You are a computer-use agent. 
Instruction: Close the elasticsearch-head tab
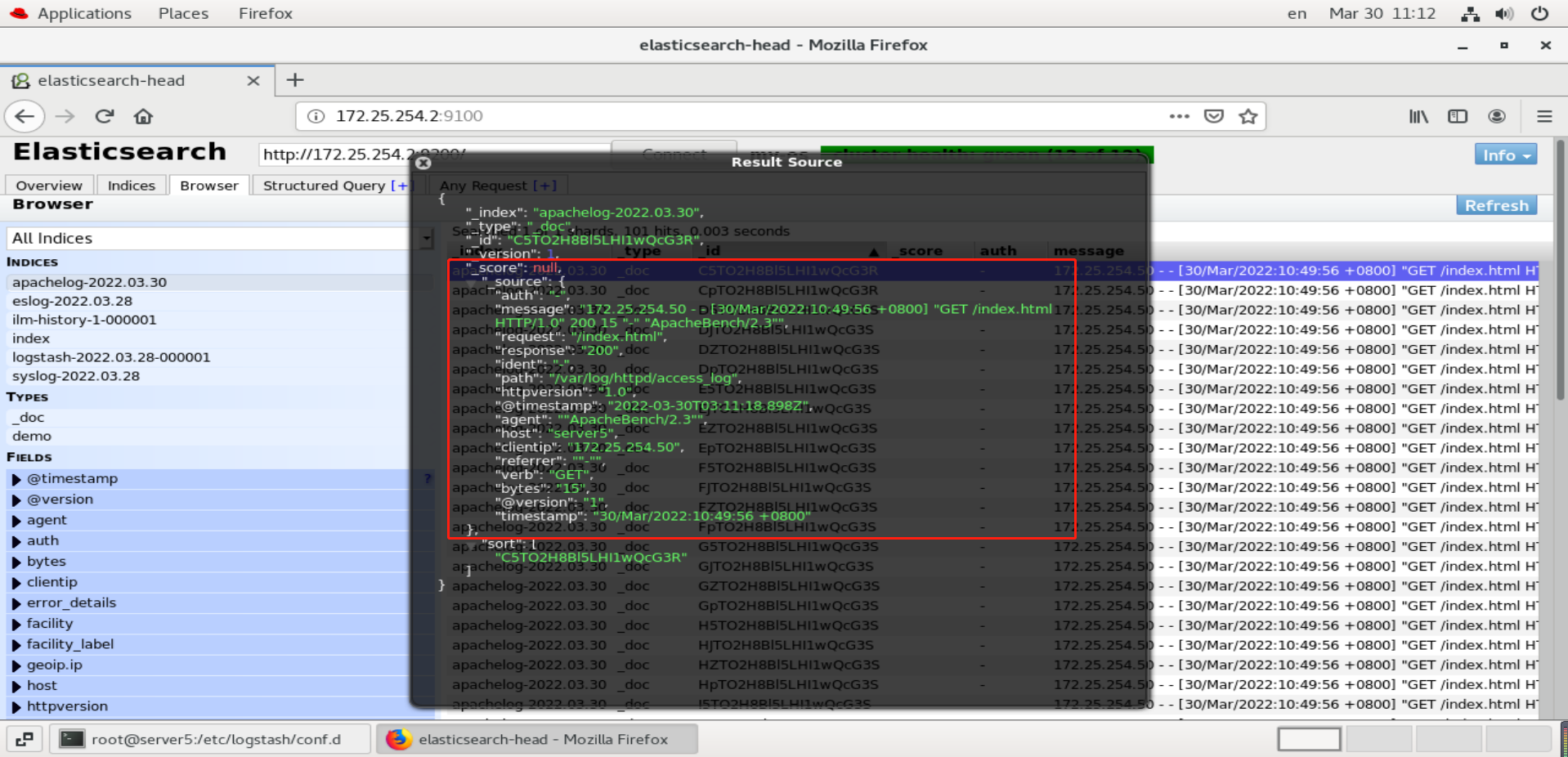(x=253, y=80)
